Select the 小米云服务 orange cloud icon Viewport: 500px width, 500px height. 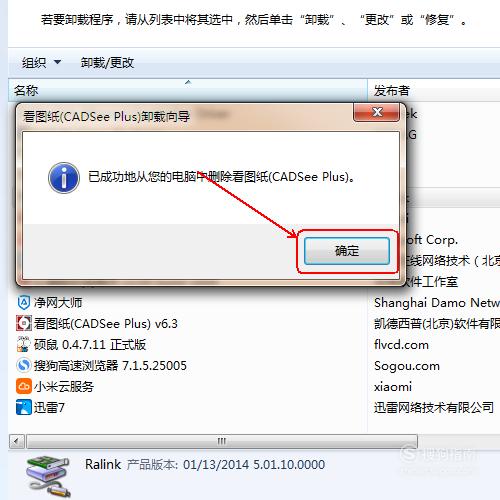tap(24, 386)
